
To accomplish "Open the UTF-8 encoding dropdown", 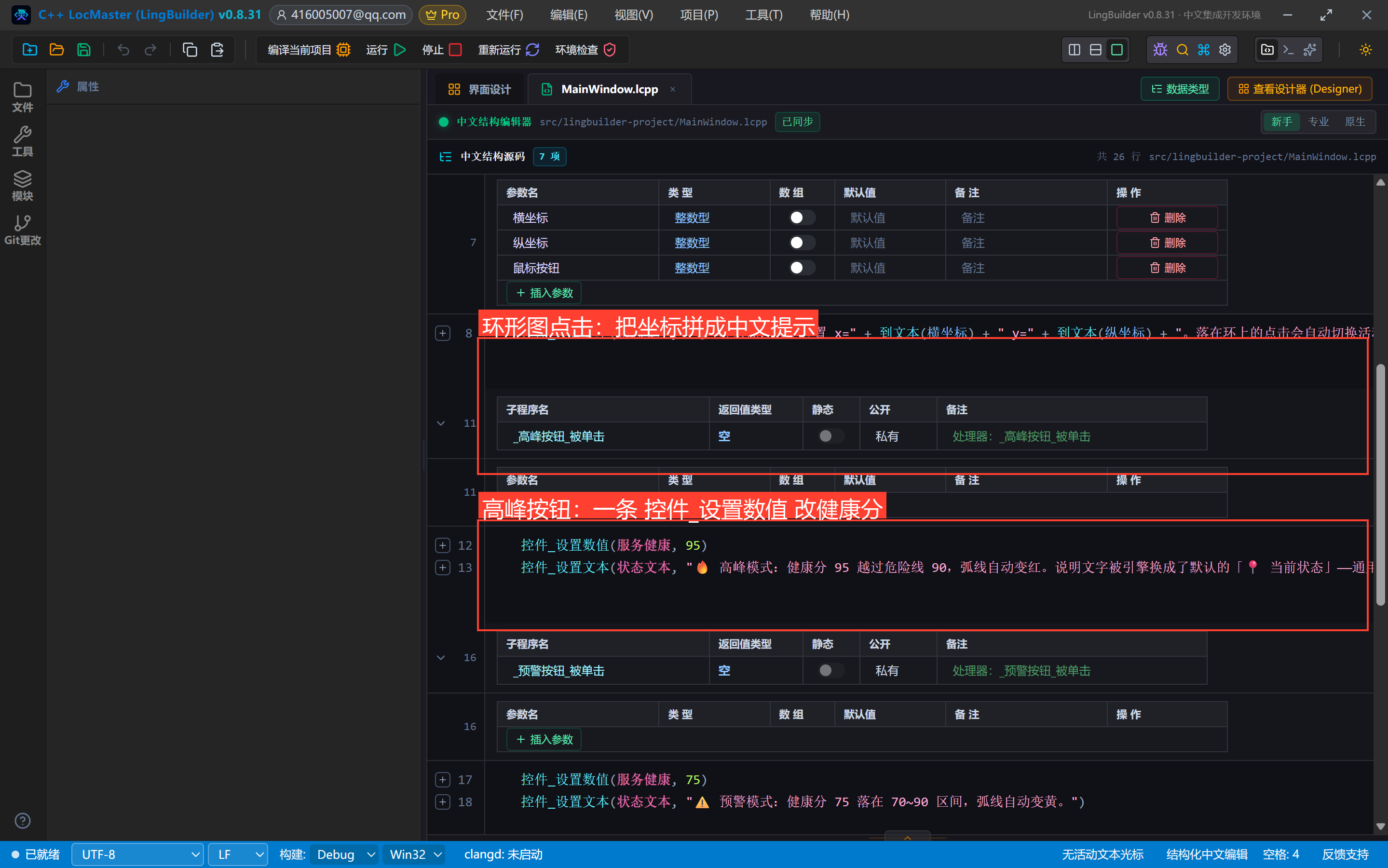I will [138, 854].
